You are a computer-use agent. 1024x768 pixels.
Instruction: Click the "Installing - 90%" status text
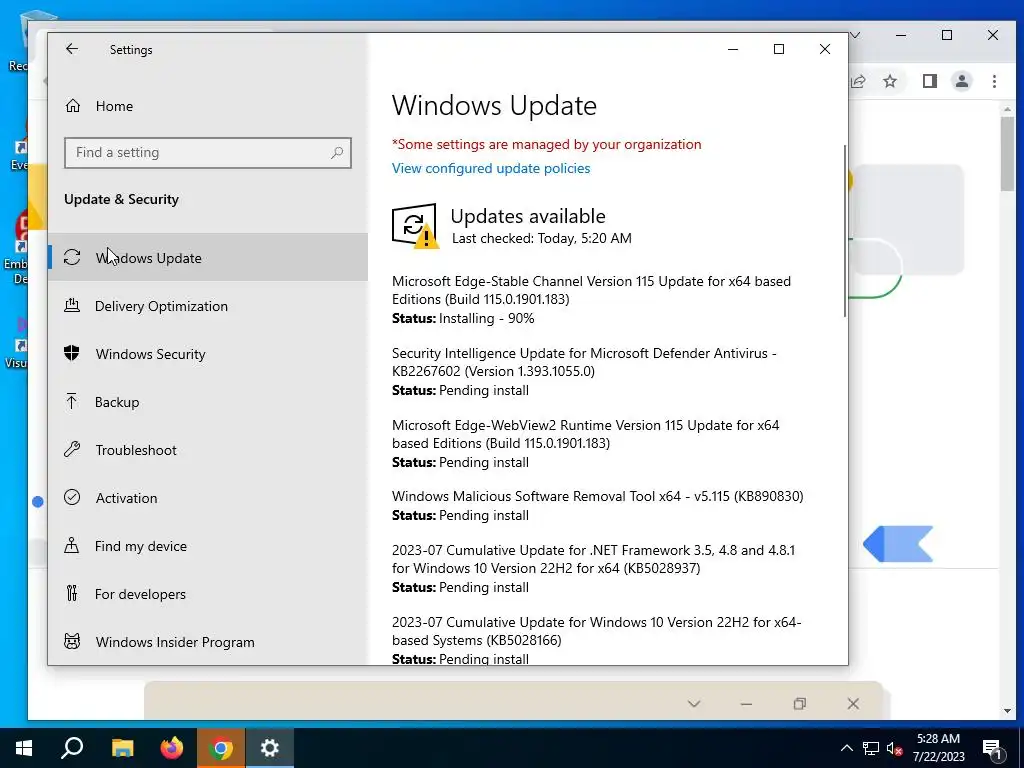click(487, 318)
